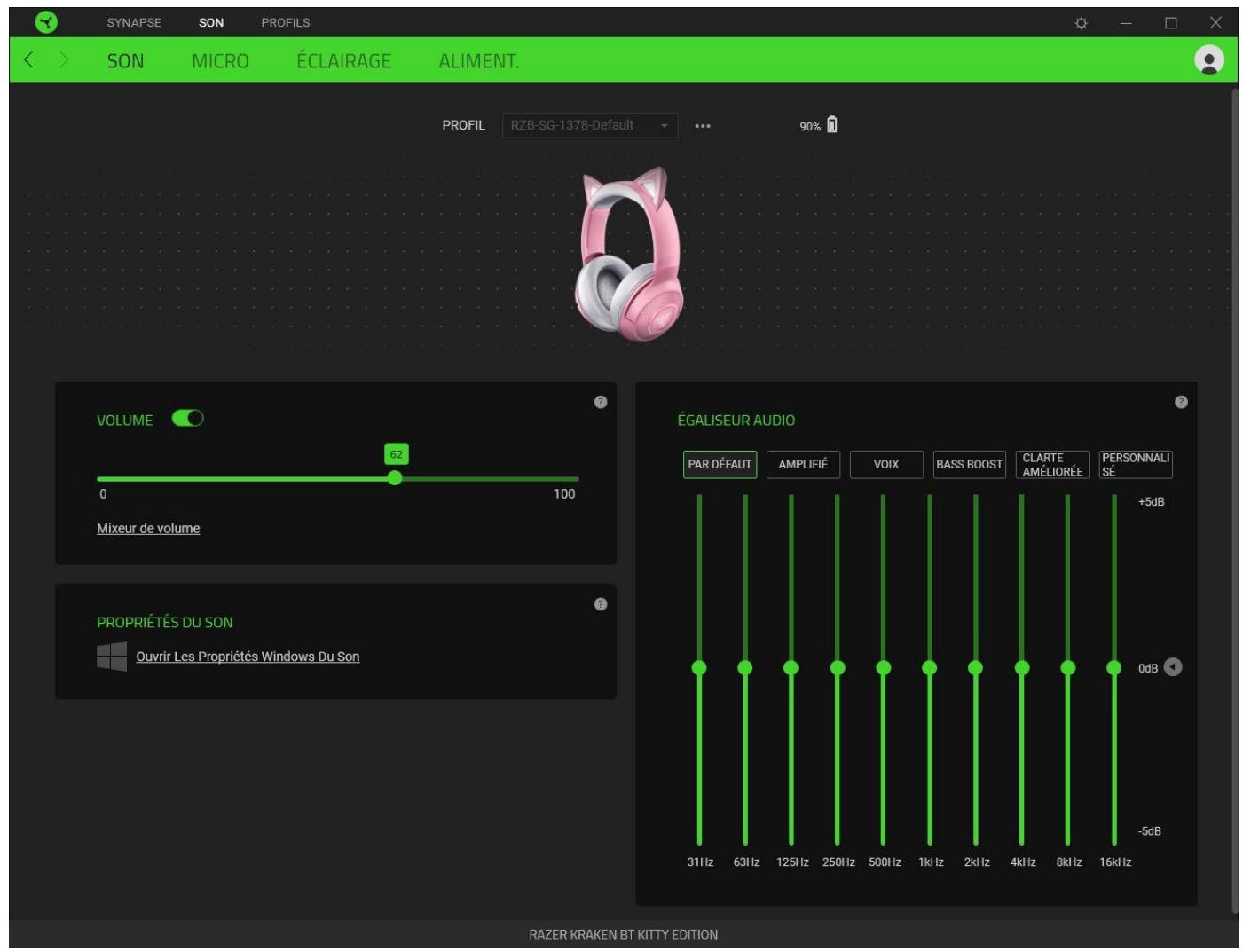Image resolution: width=1243 pixels, height=952 pixels.
Task: Open the ALIMENT. subtab
Action: pos(479,60)
